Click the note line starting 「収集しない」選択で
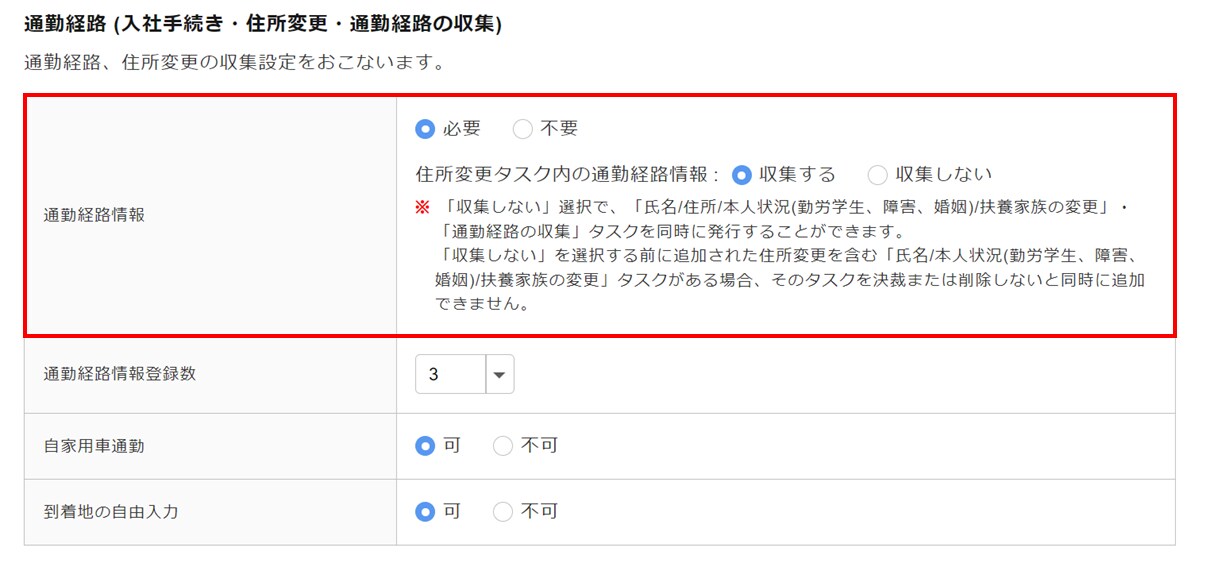The image size is (1210, 563). coord(780,206)
